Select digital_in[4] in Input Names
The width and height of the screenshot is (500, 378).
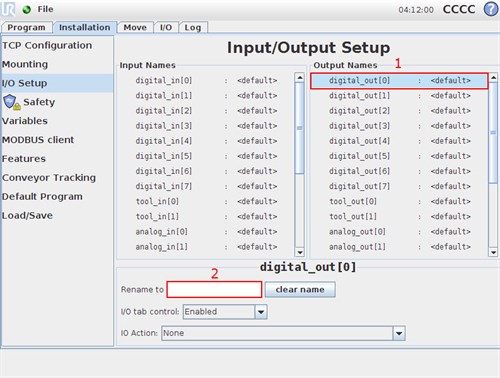tap(206, 141)
